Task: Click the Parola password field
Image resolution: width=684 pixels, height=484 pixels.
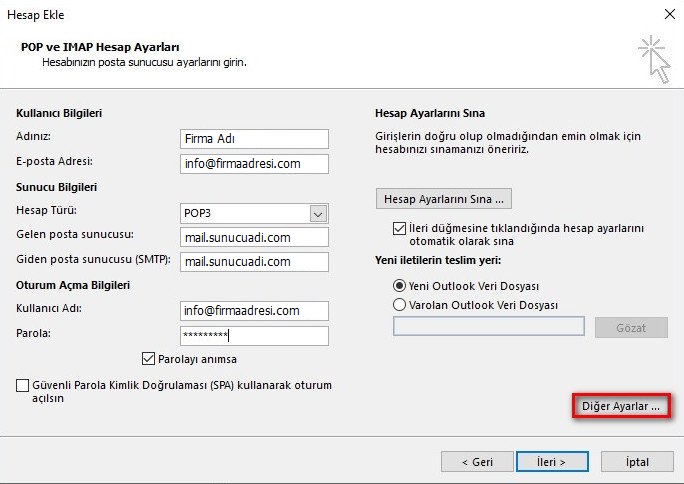Action: click(254, 335)
